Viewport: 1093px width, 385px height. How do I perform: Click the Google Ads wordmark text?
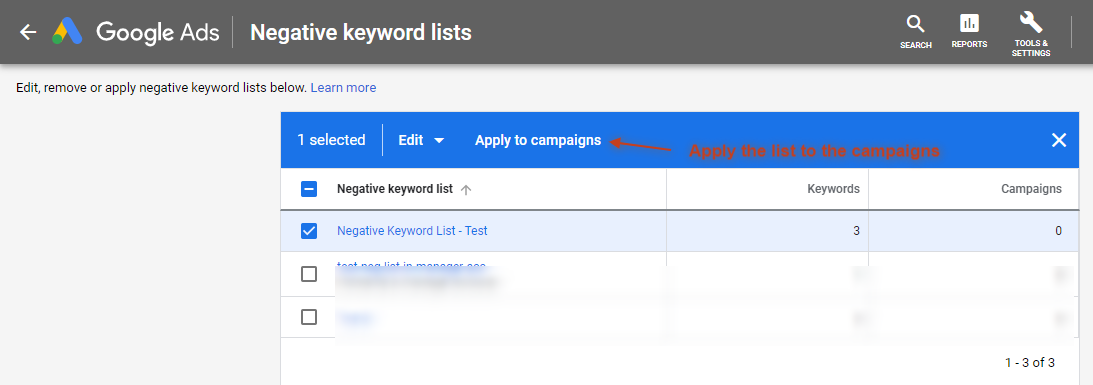tap(158, 32)
